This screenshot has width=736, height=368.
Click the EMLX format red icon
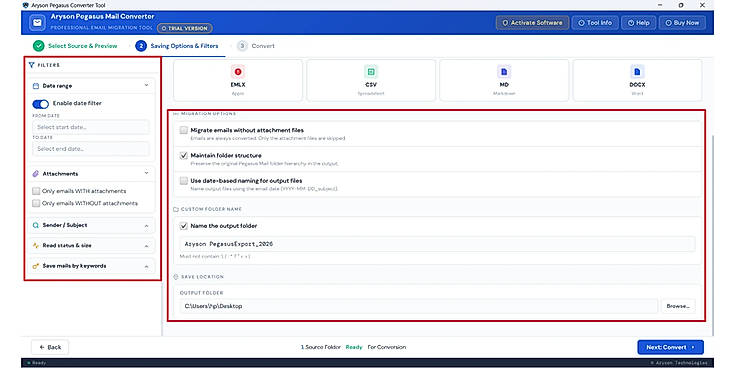[x=238, y=72]
